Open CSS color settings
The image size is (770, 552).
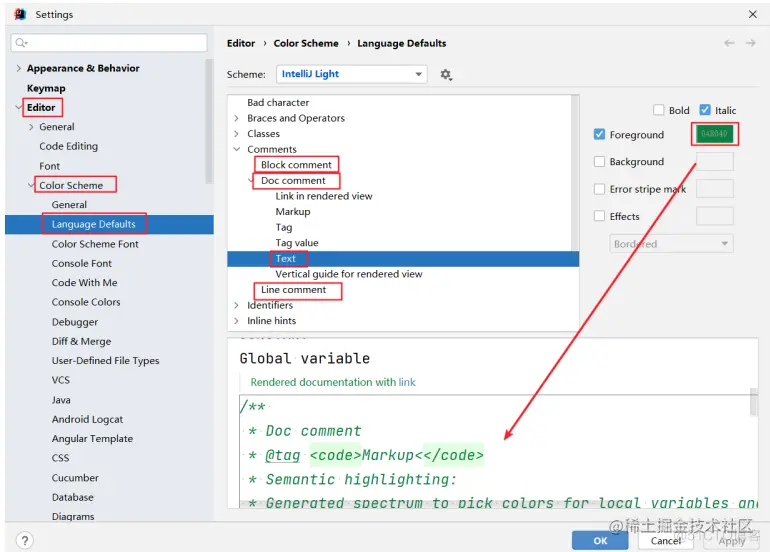60,458
